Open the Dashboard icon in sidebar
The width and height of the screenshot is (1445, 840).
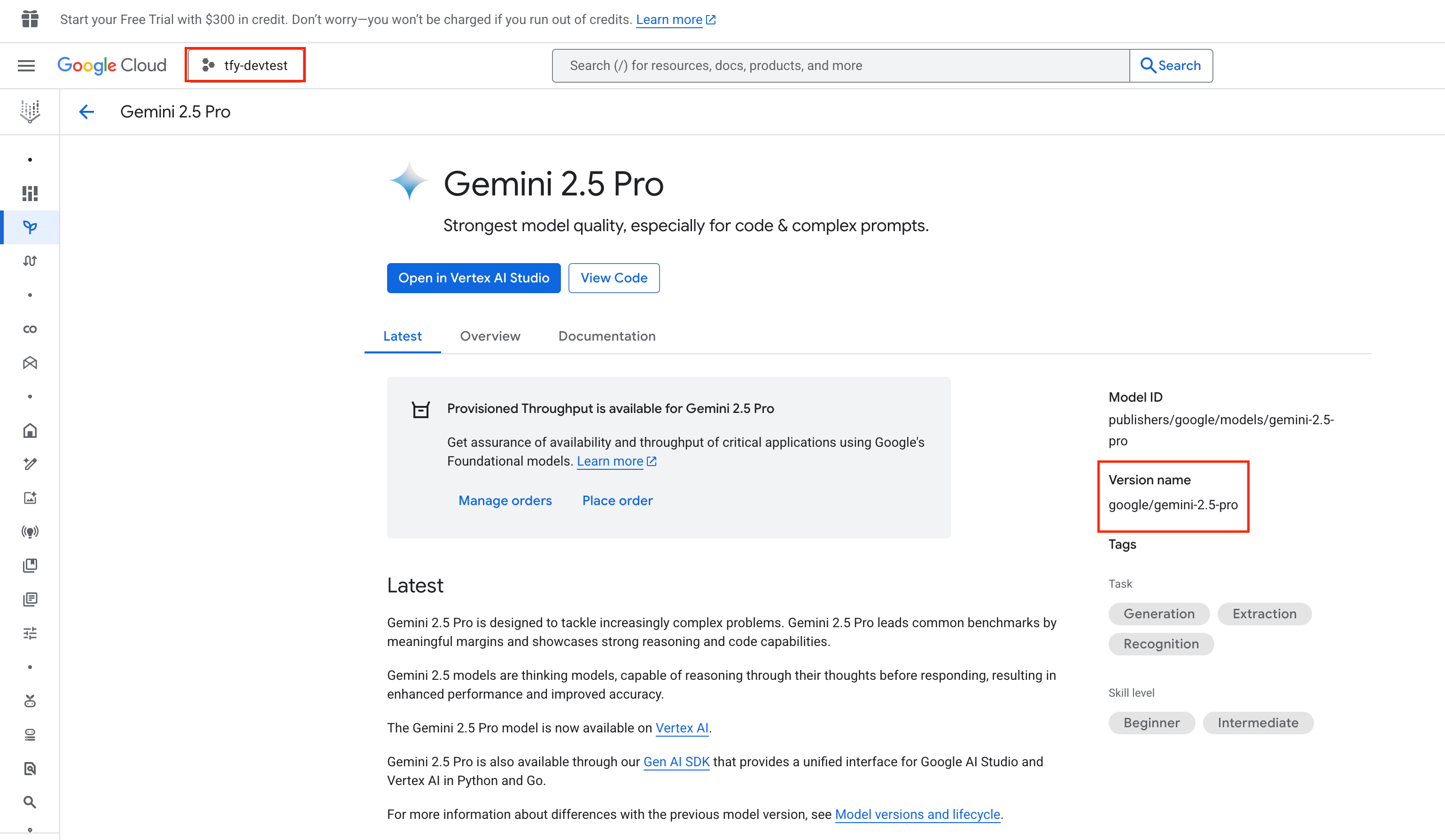(x=30, y=193)
